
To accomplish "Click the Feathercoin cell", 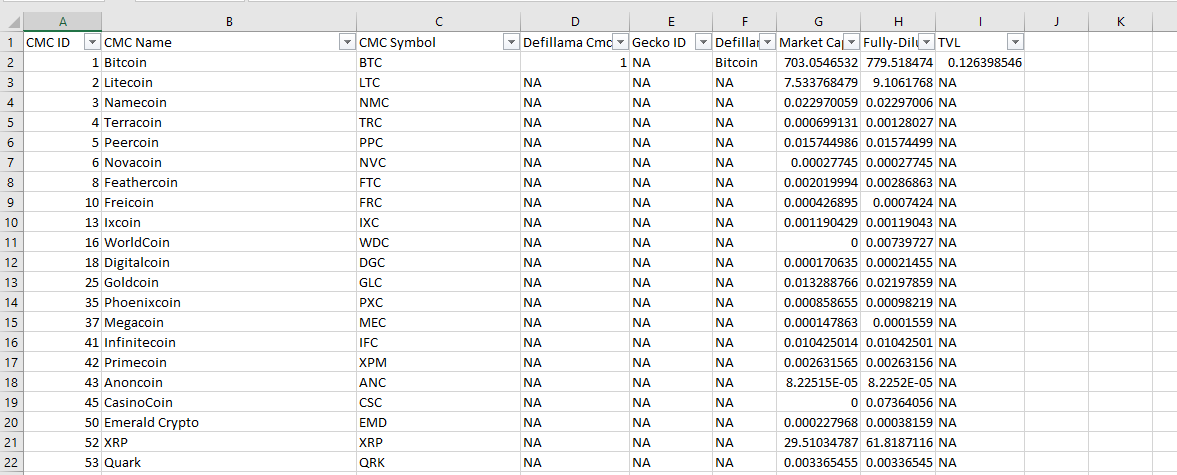I will coord(229,183).
